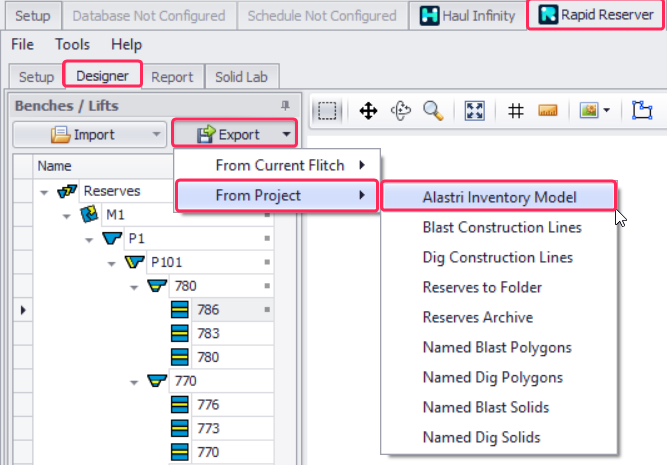Click the 780 flitch icon
The width and height of the screenshot is (667, 465).
[180, 357]
